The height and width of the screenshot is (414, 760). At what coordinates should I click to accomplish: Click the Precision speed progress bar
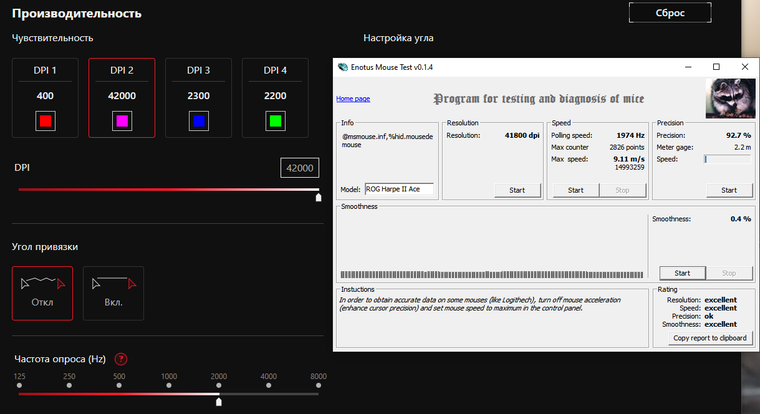[x=727, y=159]
